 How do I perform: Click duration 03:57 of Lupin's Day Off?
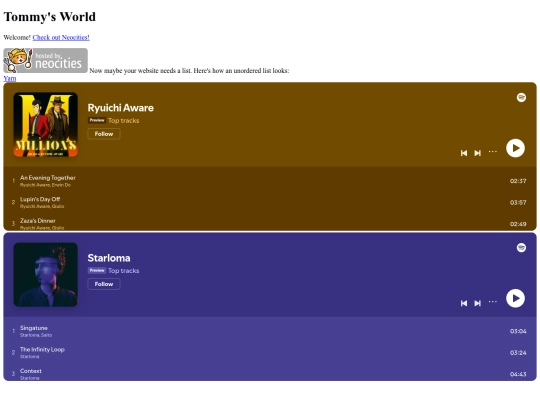[x=518, y=202]
